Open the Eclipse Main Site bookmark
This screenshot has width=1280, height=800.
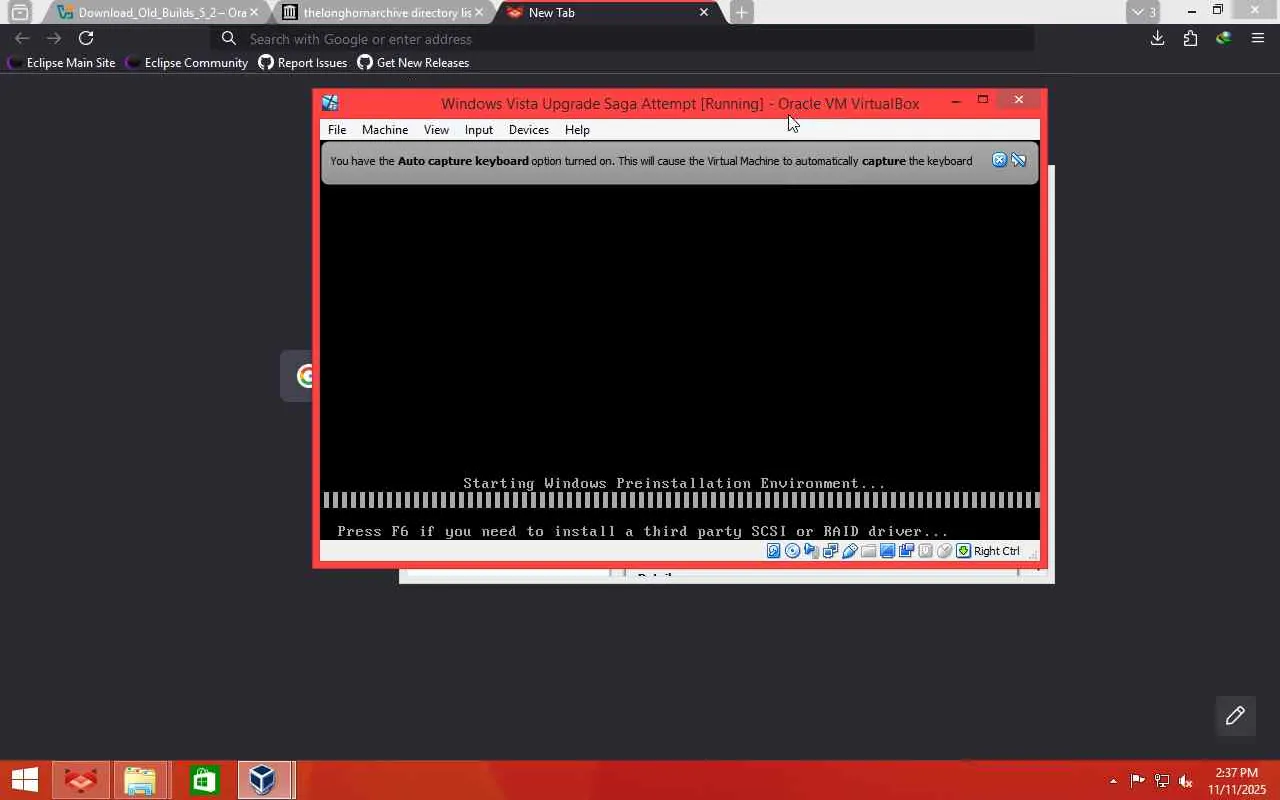coord(62,63)
